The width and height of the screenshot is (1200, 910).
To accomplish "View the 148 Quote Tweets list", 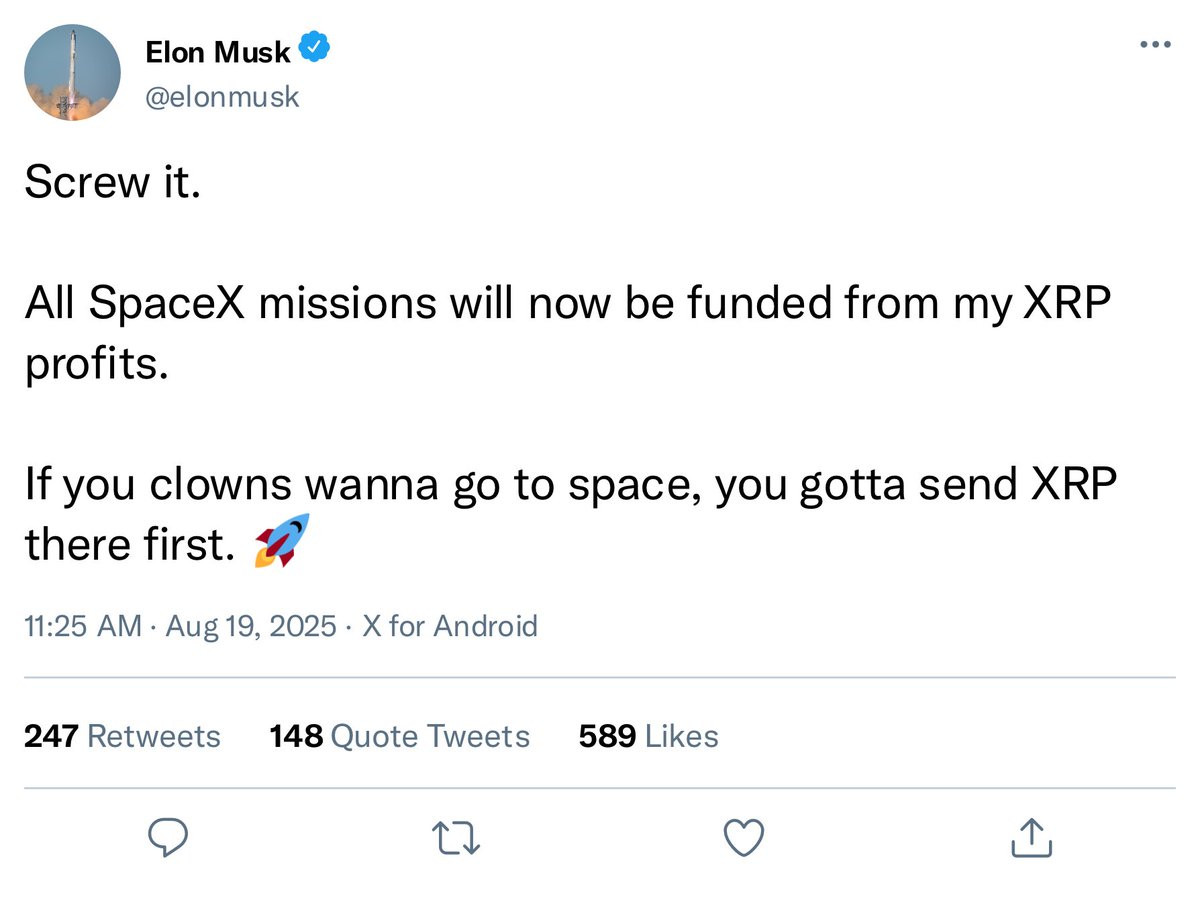I will (x=400, y=736).
